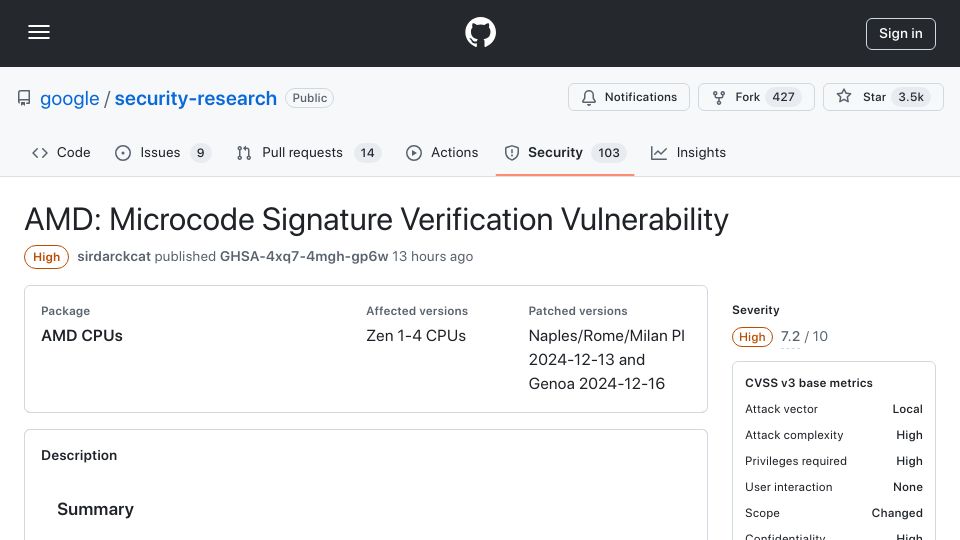Screen dimensions: 960x540
Task: Click the Attack vector Local row
Action: pos(833,409)
